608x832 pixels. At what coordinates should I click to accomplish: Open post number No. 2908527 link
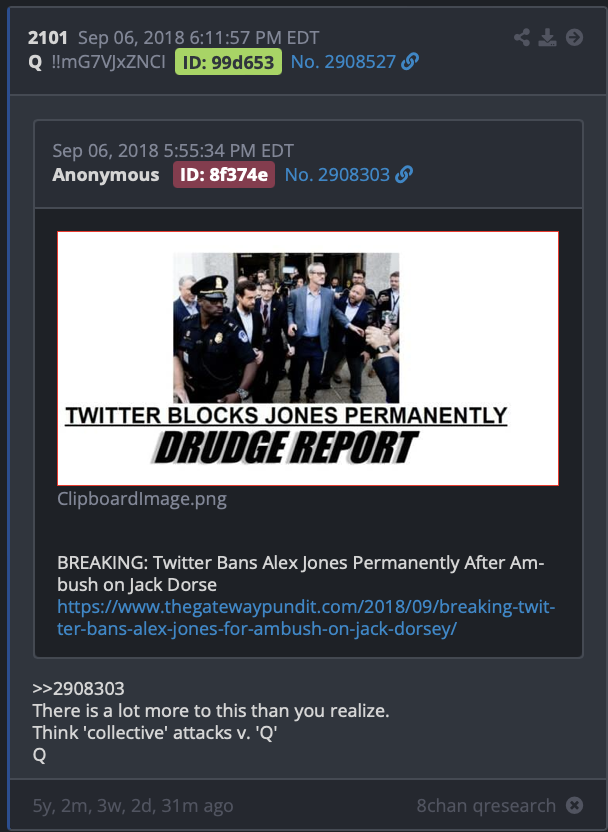[x=343, y=62]
